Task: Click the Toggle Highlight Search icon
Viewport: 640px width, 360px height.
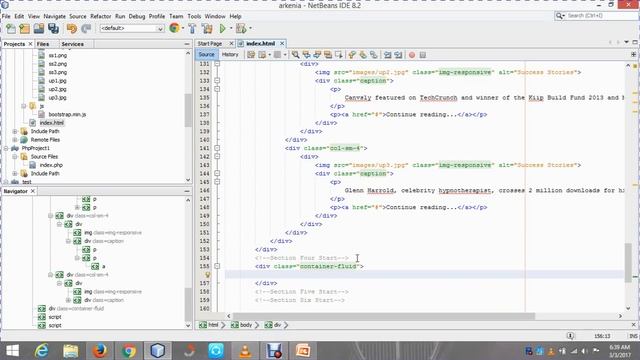Action: tap(328, 55)
